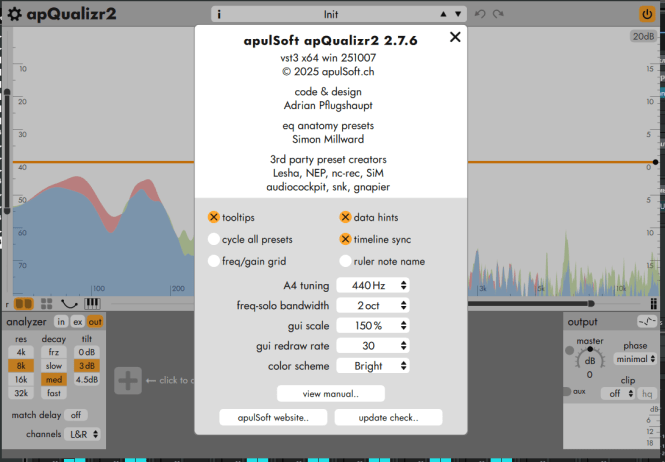The width and height of the screenshot is (665, 462).
Task: Open the gui scale dropdown
Action: click(373, 325)
